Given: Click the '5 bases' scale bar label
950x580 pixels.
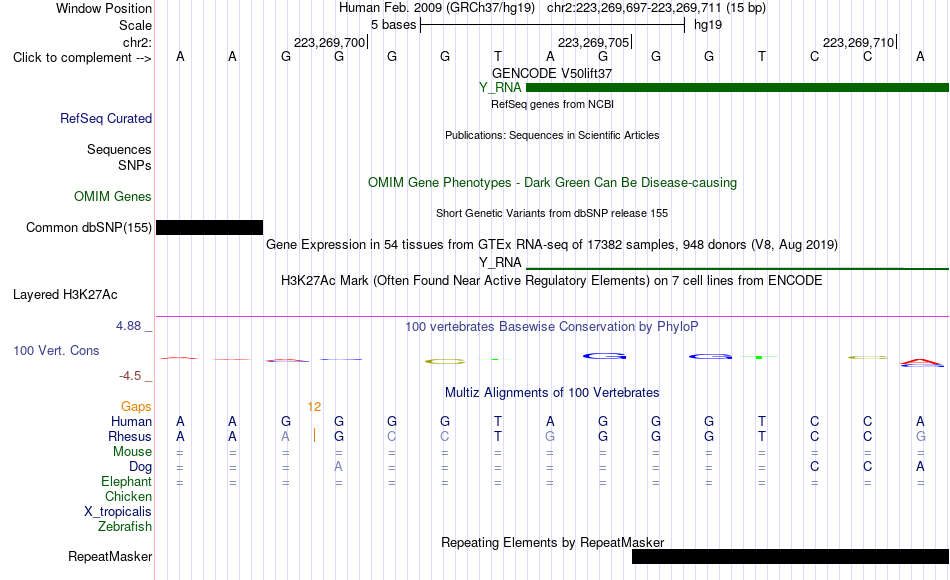Looking at the screenshot, I should (394, 25).
